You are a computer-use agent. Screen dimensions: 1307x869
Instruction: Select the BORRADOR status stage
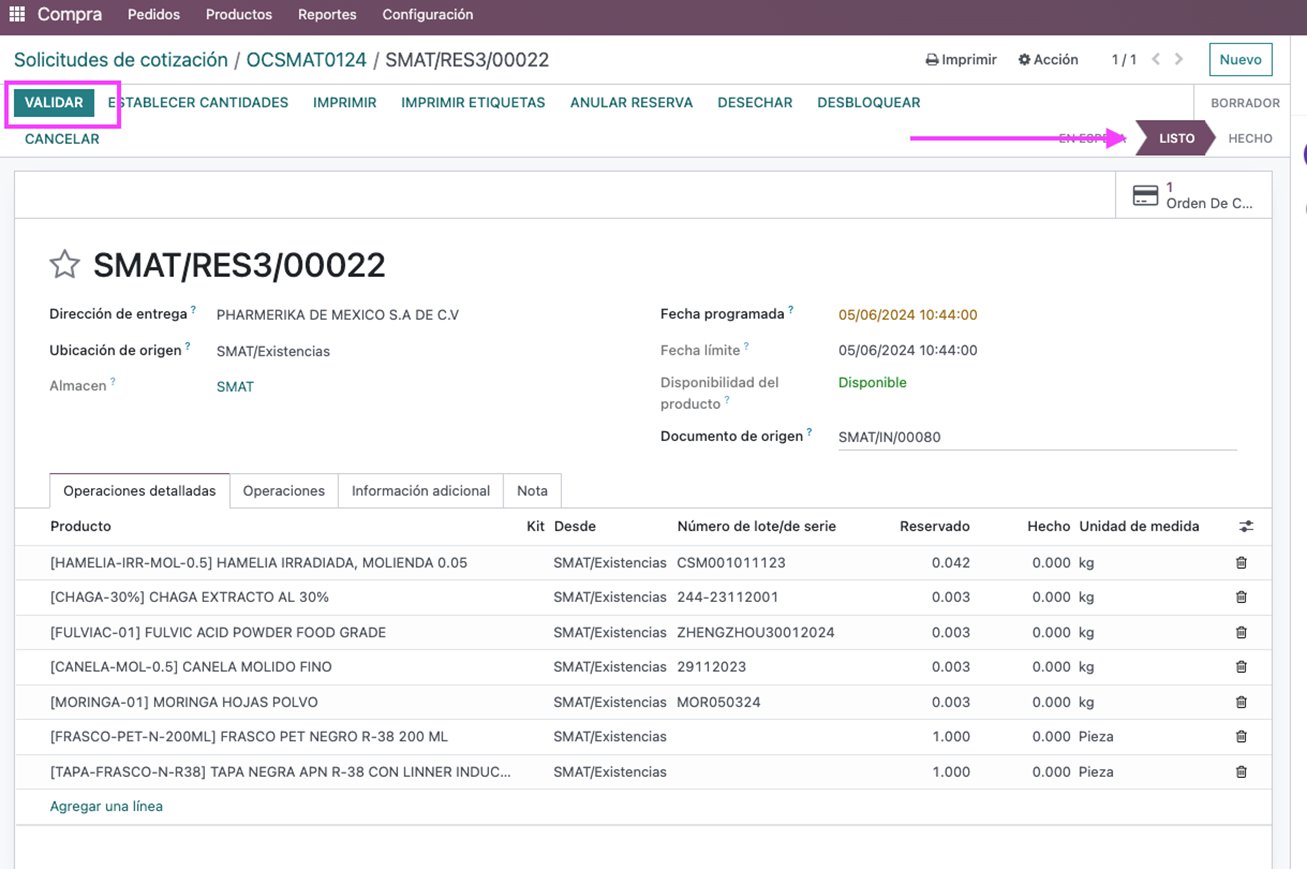pos(1245,103)
